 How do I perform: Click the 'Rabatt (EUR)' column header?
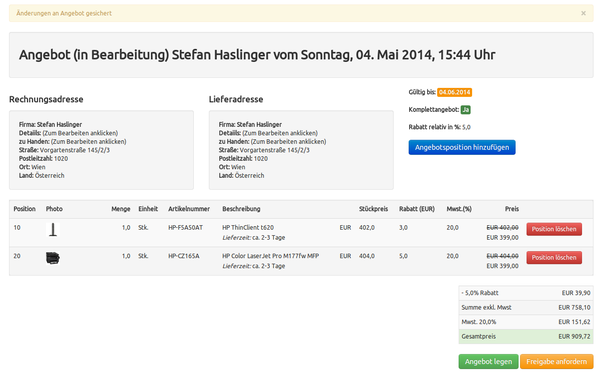click(x=417, y=209)
